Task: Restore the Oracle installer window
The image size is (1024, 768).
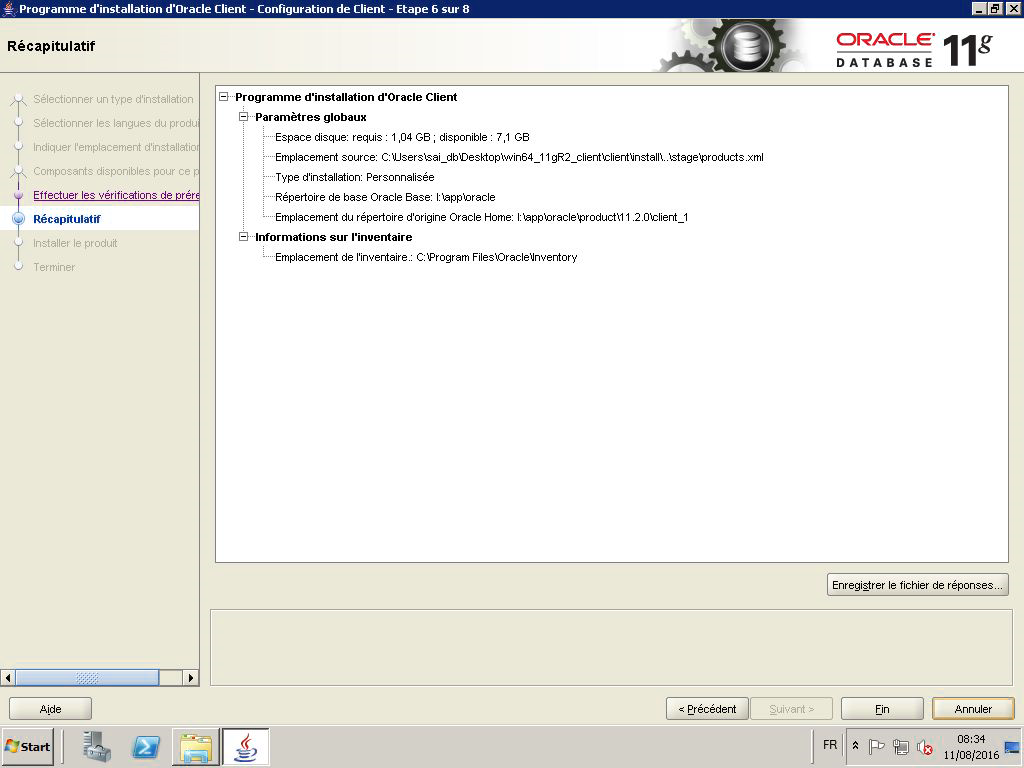Action: pyautogui.click(x=995, y=8)
